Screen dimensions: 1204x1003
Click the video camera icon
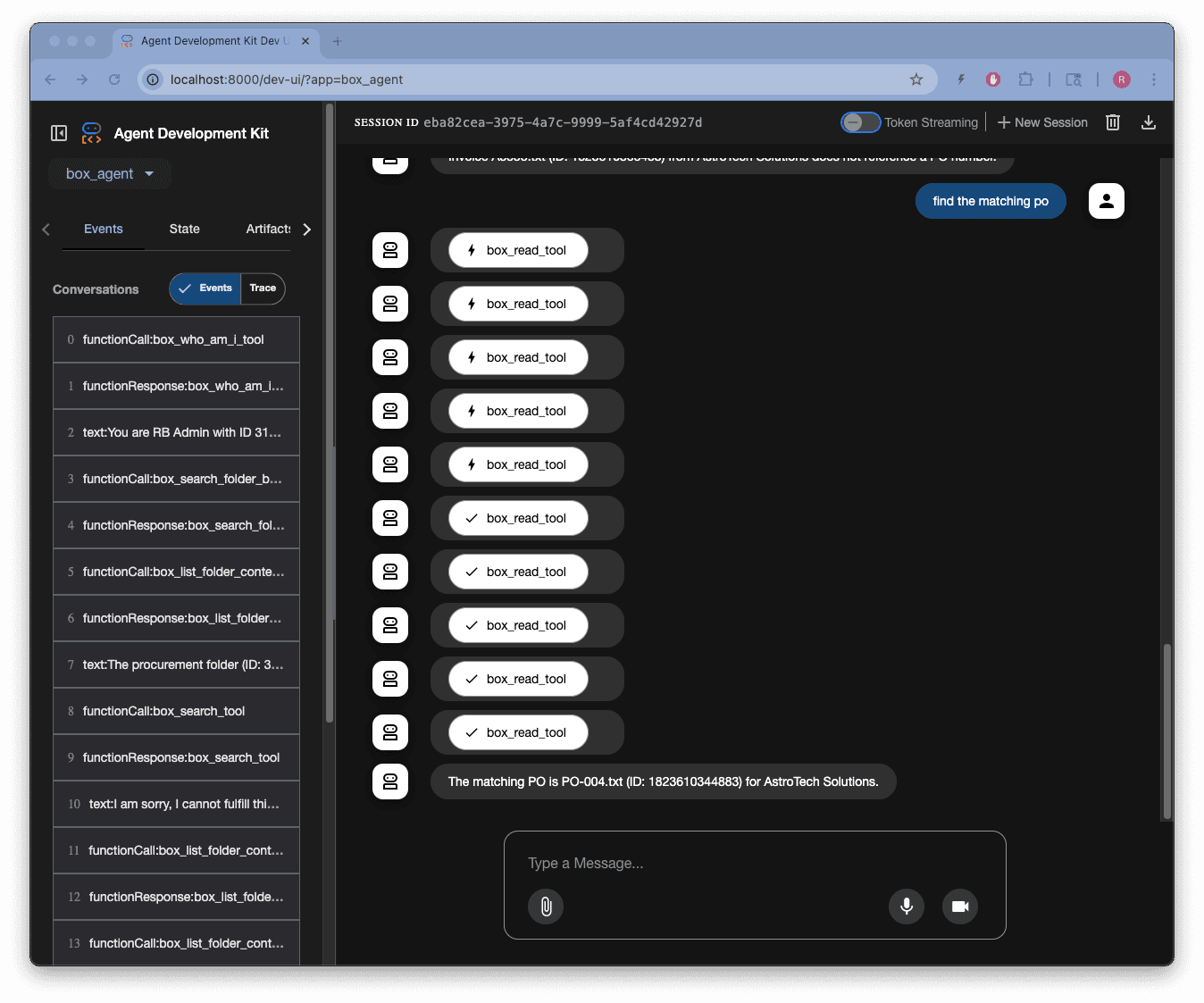pos(959,907)
